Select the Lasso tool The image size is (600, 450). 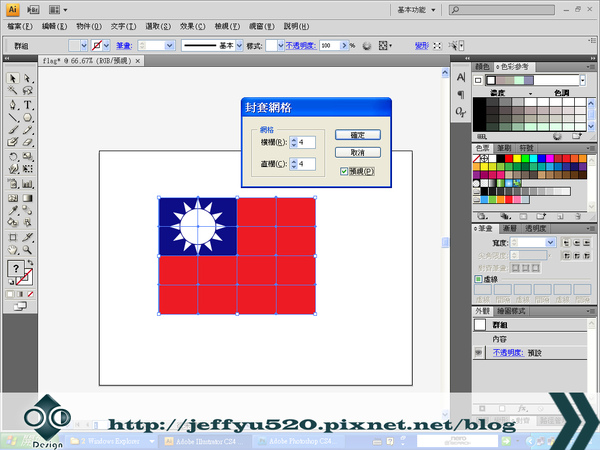click(27, 90)
